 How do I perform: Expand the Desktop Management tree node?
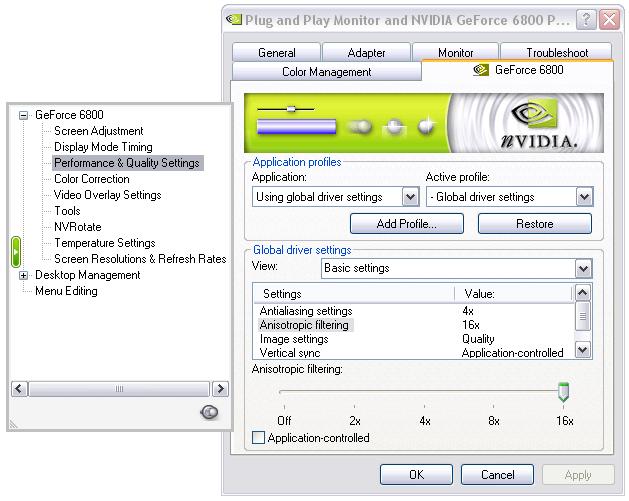pos(23,275)
